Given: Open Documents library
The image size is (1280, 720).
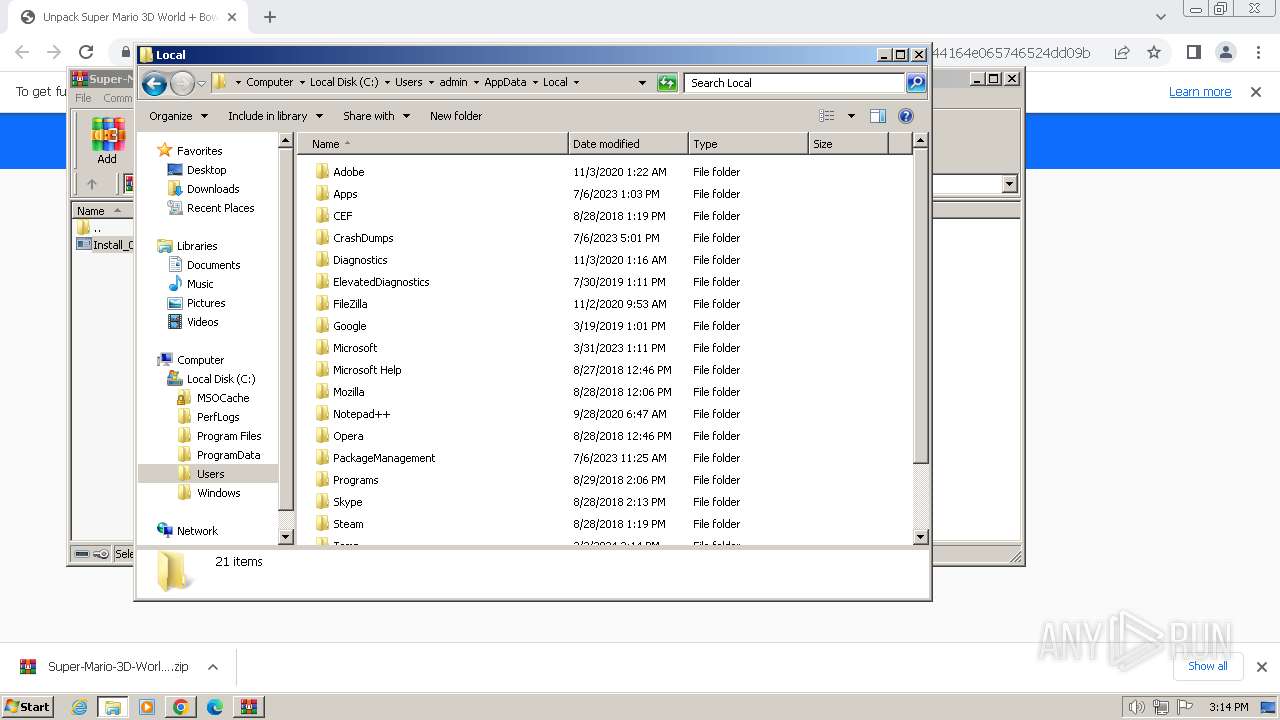Looking at the screenshot, I should [213, 265].
